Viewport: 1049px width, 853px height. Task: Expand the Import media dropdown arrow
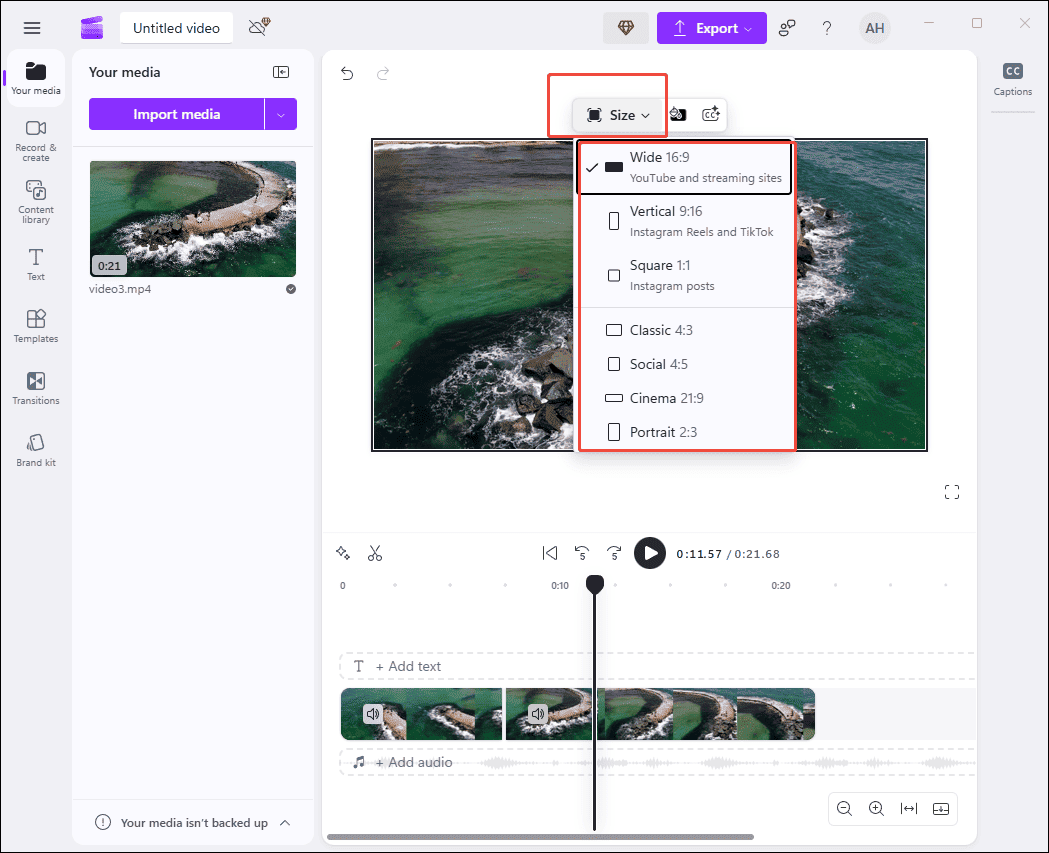pos(283,114)
